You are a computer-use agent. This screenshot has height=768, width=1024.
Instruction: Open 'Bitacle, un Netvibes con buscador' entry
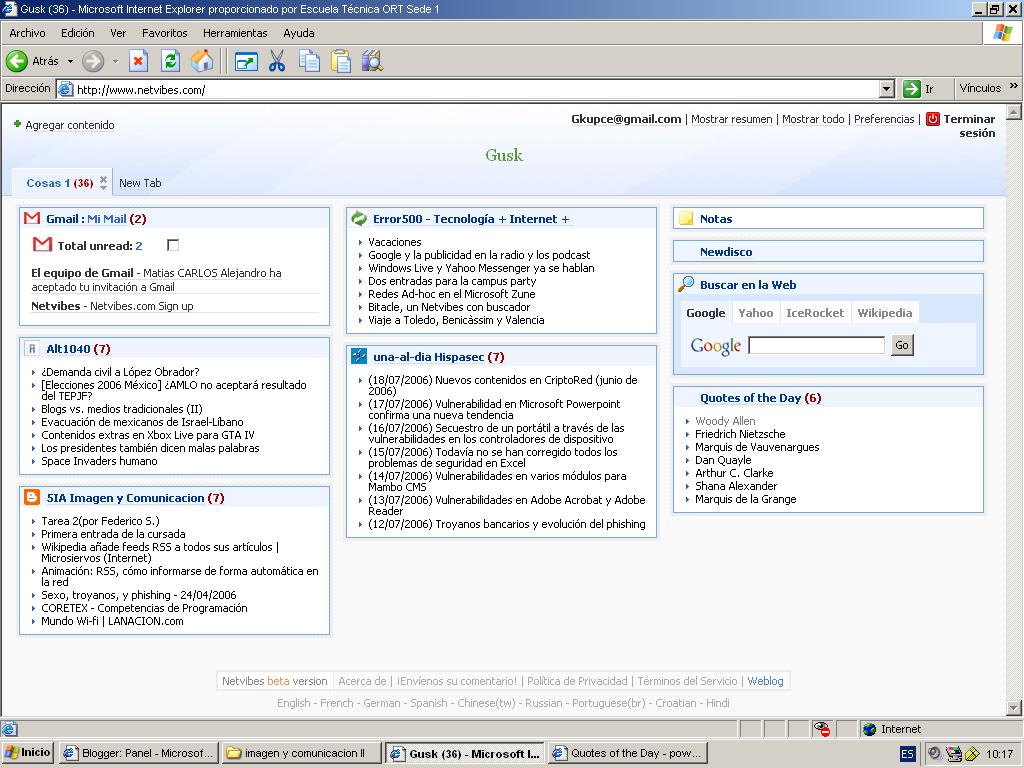coord(449,307)
